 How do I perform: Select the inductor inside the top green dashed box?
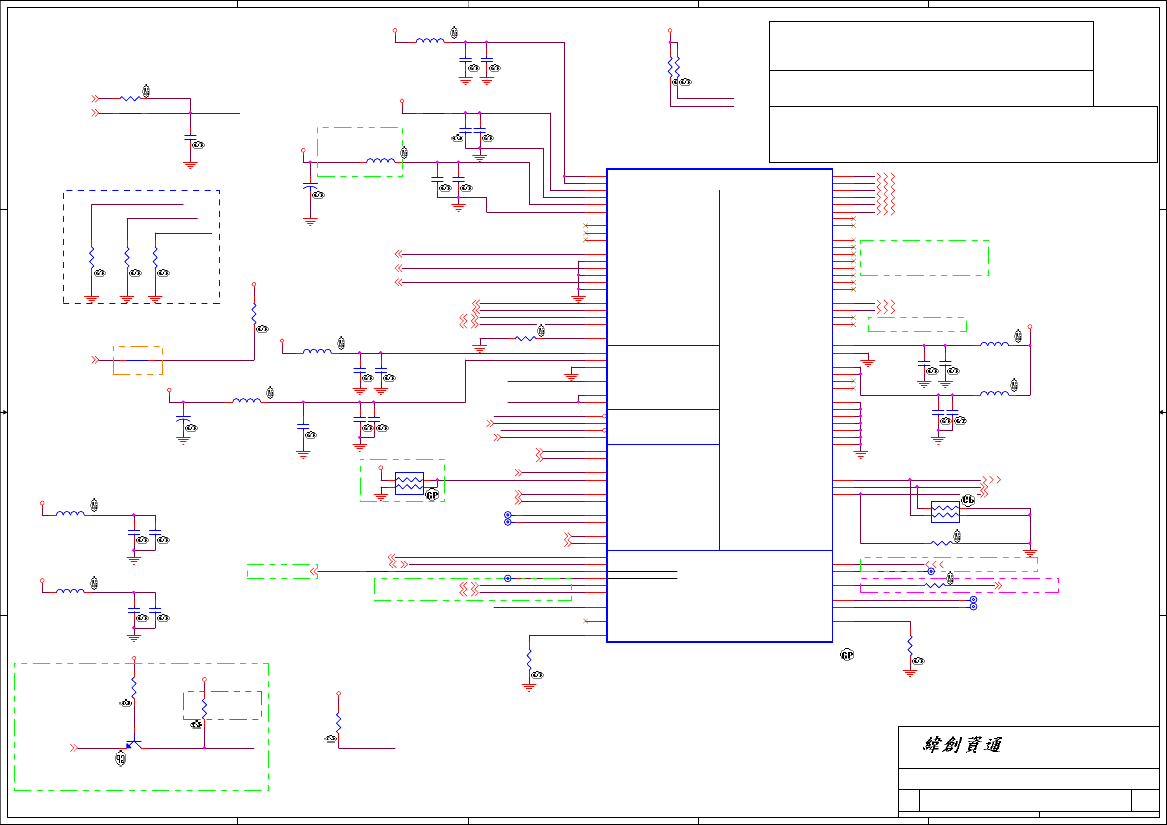[x=380, y=160]
